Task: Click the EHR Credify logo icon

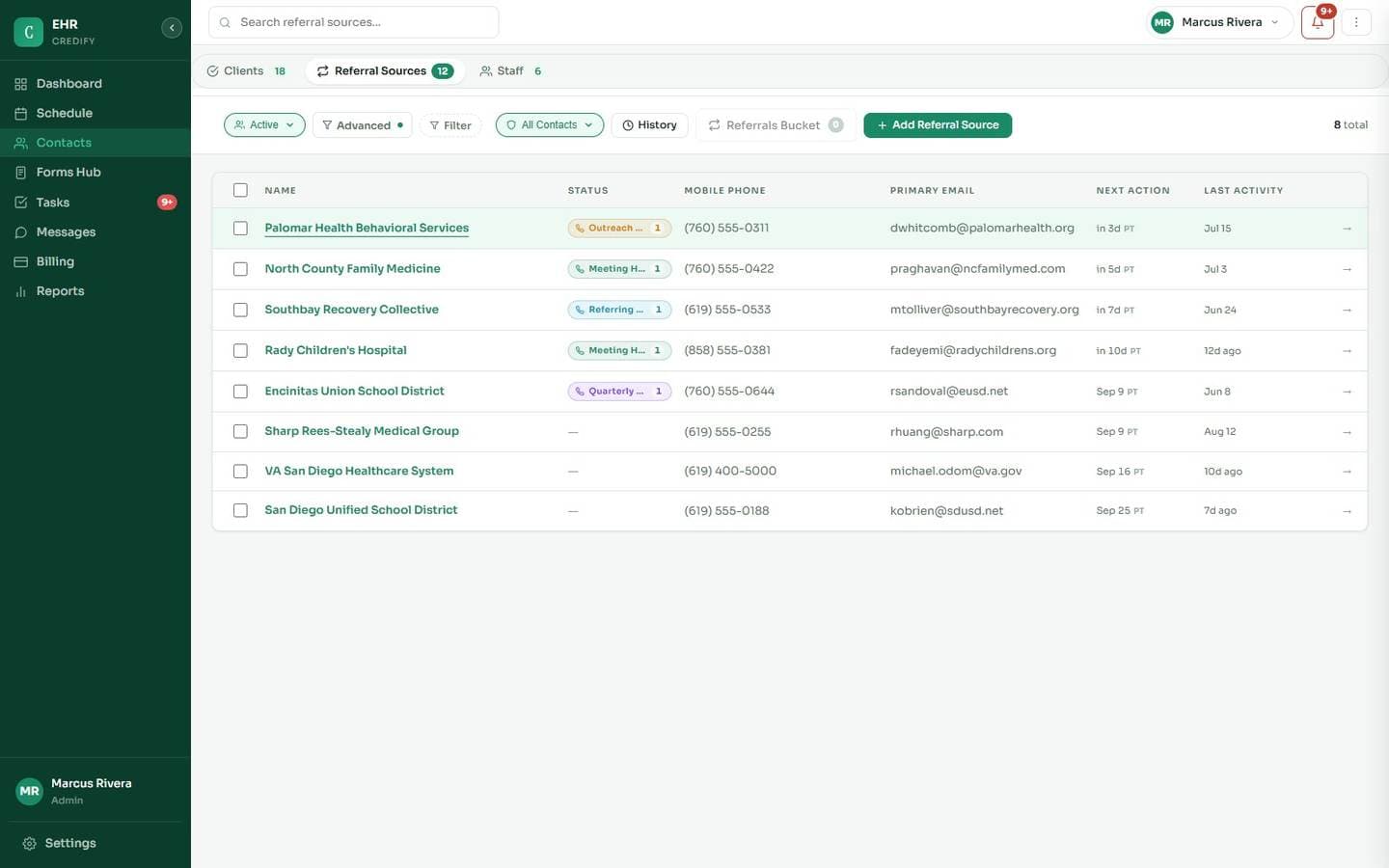Action: [28, 32]
